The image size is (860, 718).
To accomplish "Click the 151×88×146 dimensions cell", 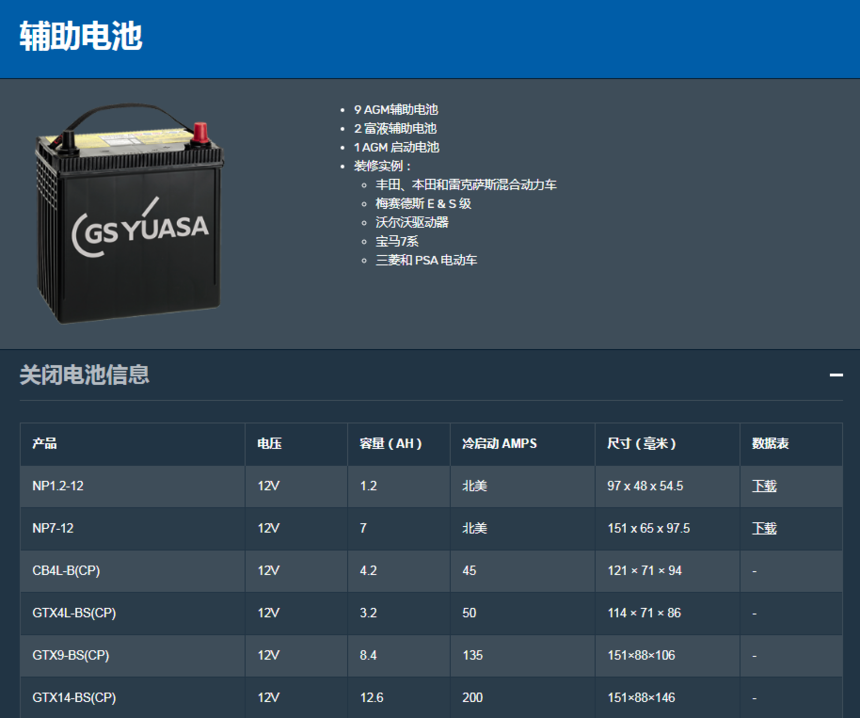I will point(667,697).
